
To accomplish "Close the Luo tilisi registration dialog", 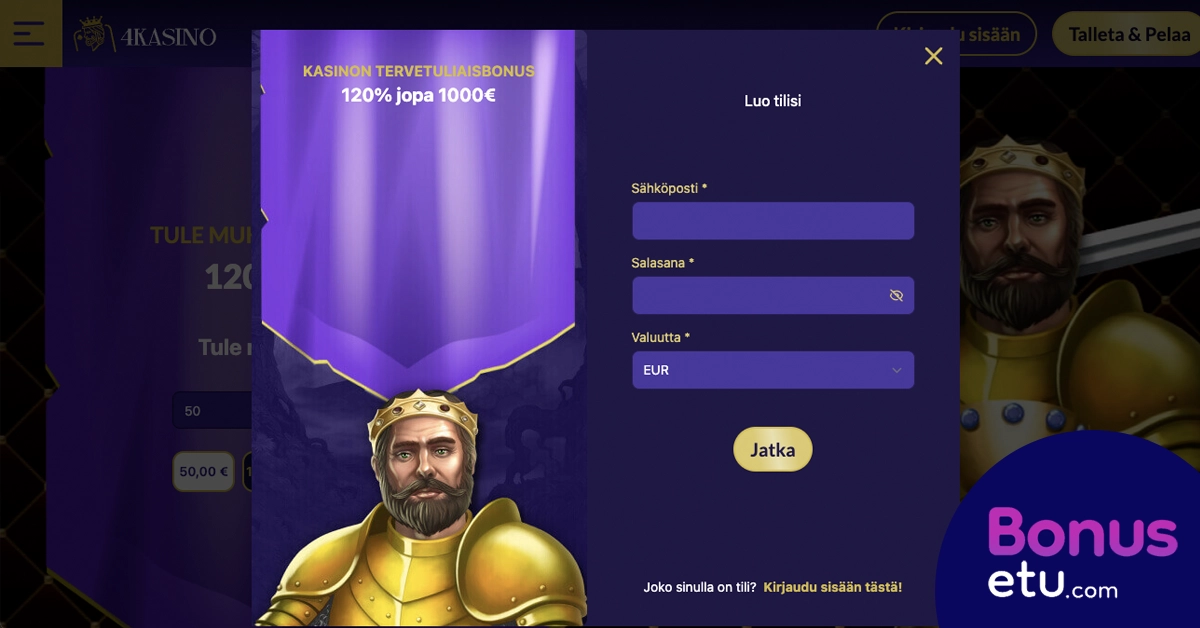I will [933, 56].
